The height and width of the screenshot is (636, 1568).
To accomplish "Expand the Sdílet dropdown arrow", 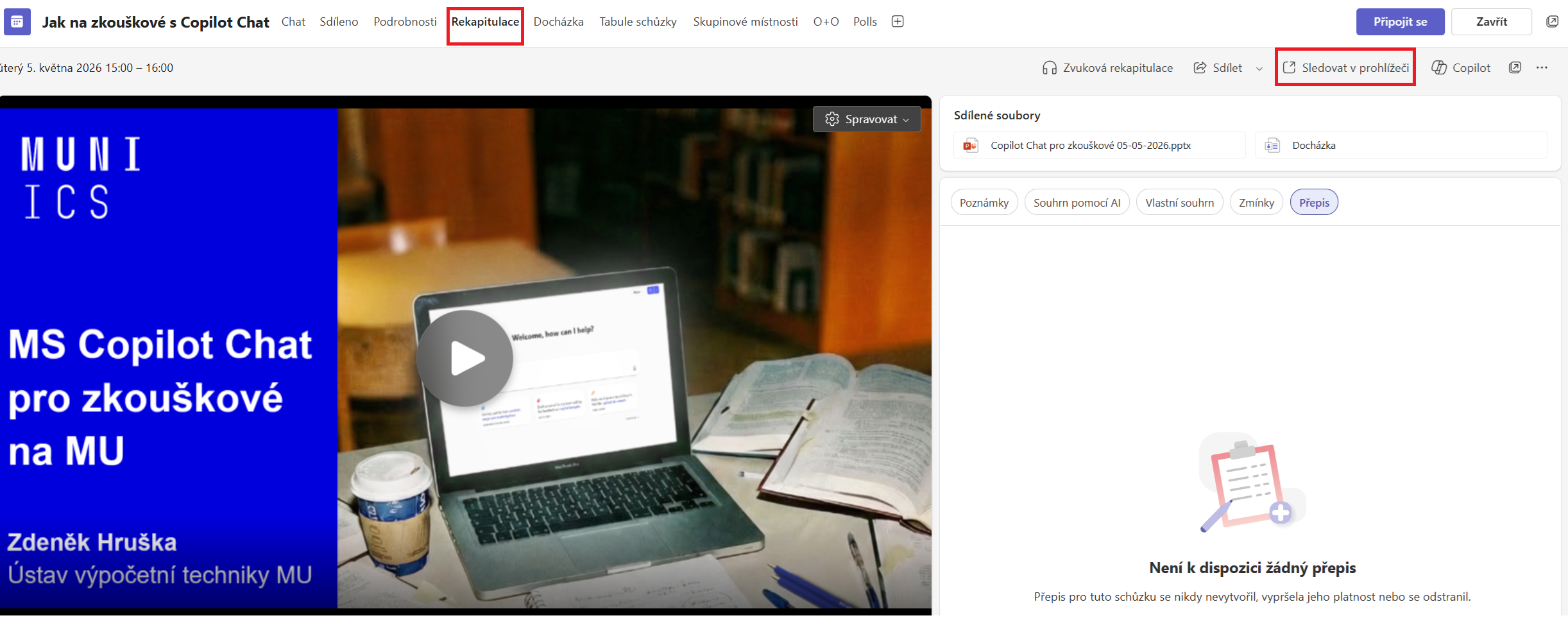I will [x=1259, y=69].
